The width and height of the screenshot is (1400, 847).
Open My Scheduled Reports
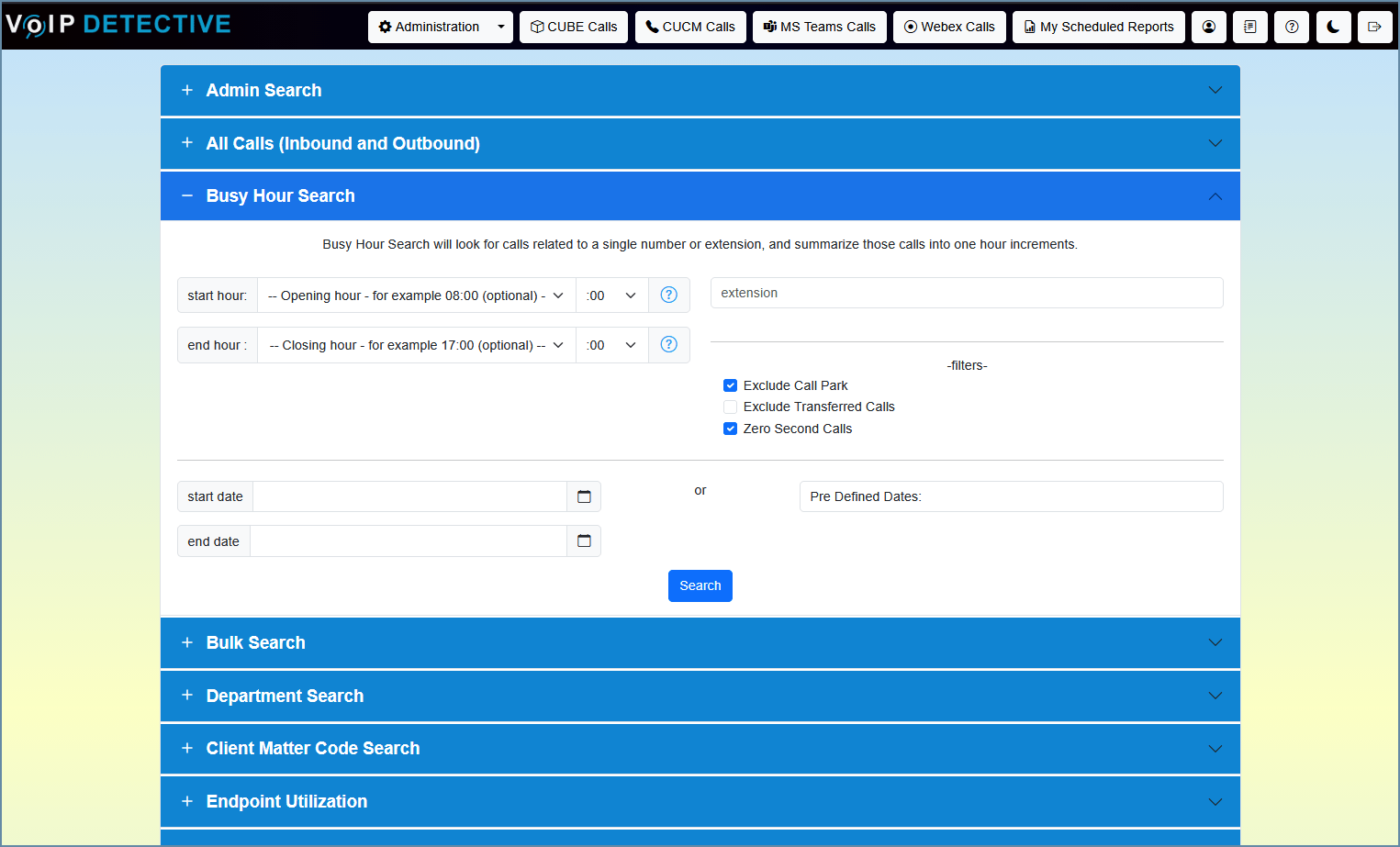click(1099, 27)
